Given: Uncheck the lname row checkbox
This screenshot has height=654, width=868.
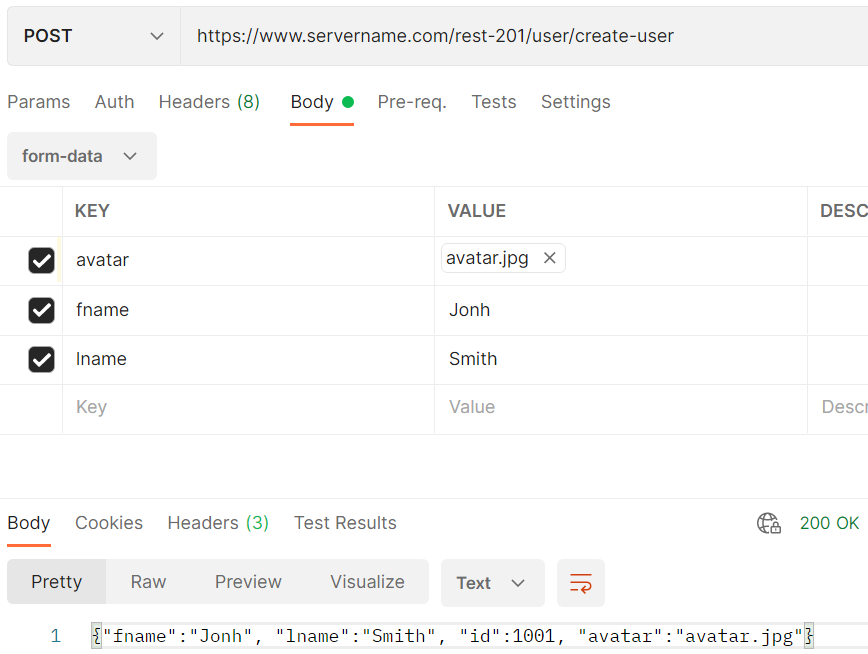Looking at the screenshot, I should 42,359.
